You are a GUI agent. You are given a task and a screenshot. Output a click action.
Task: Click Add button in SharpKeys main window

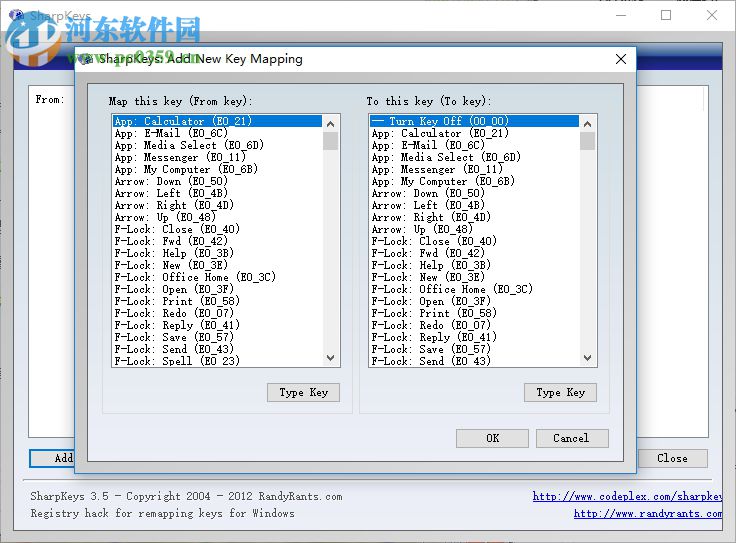point(53,459)
